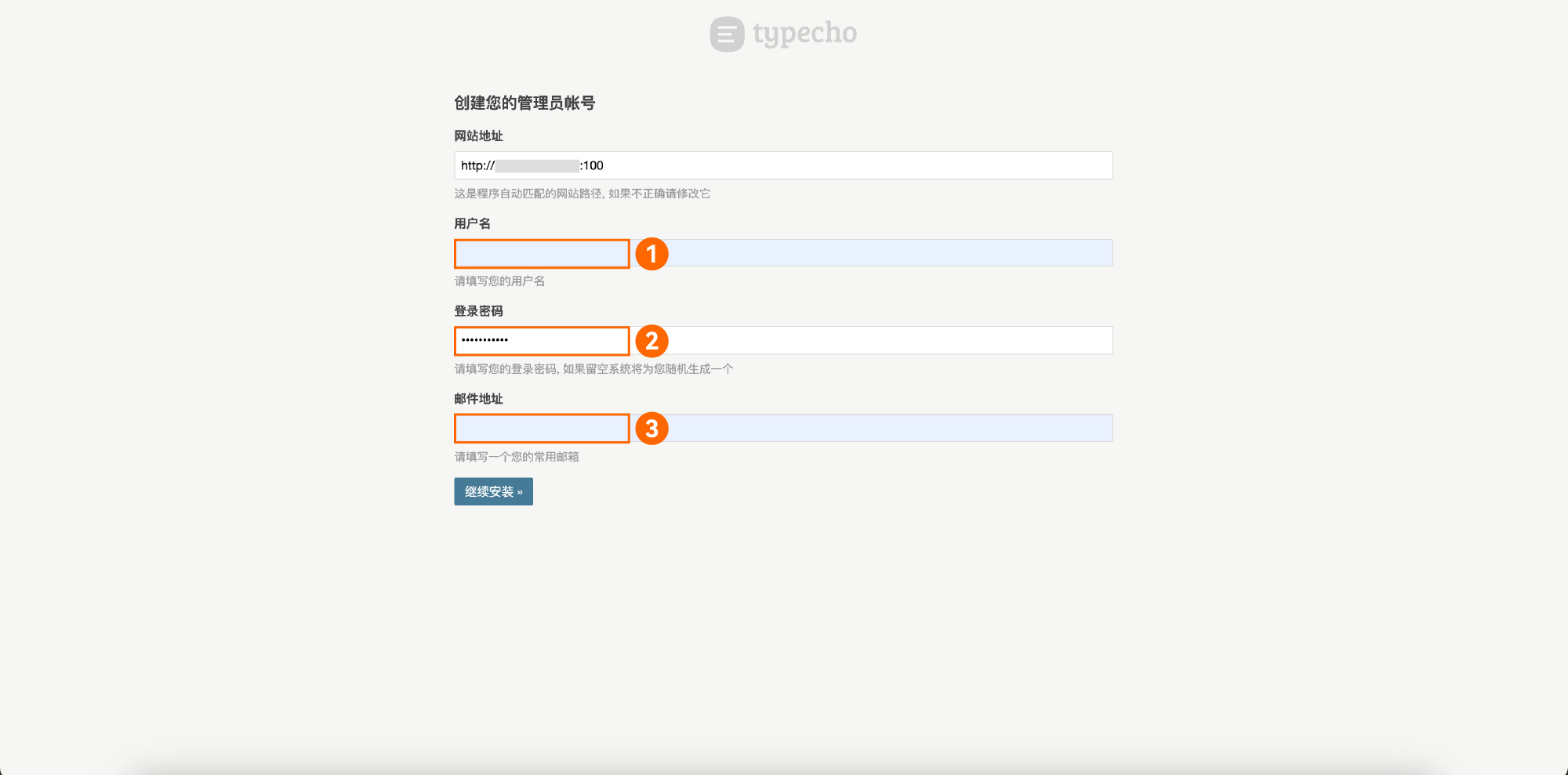This screenshot has height=775, width=1568.
Task: Click the 网站地址 field label
Action: pos(478,136)
